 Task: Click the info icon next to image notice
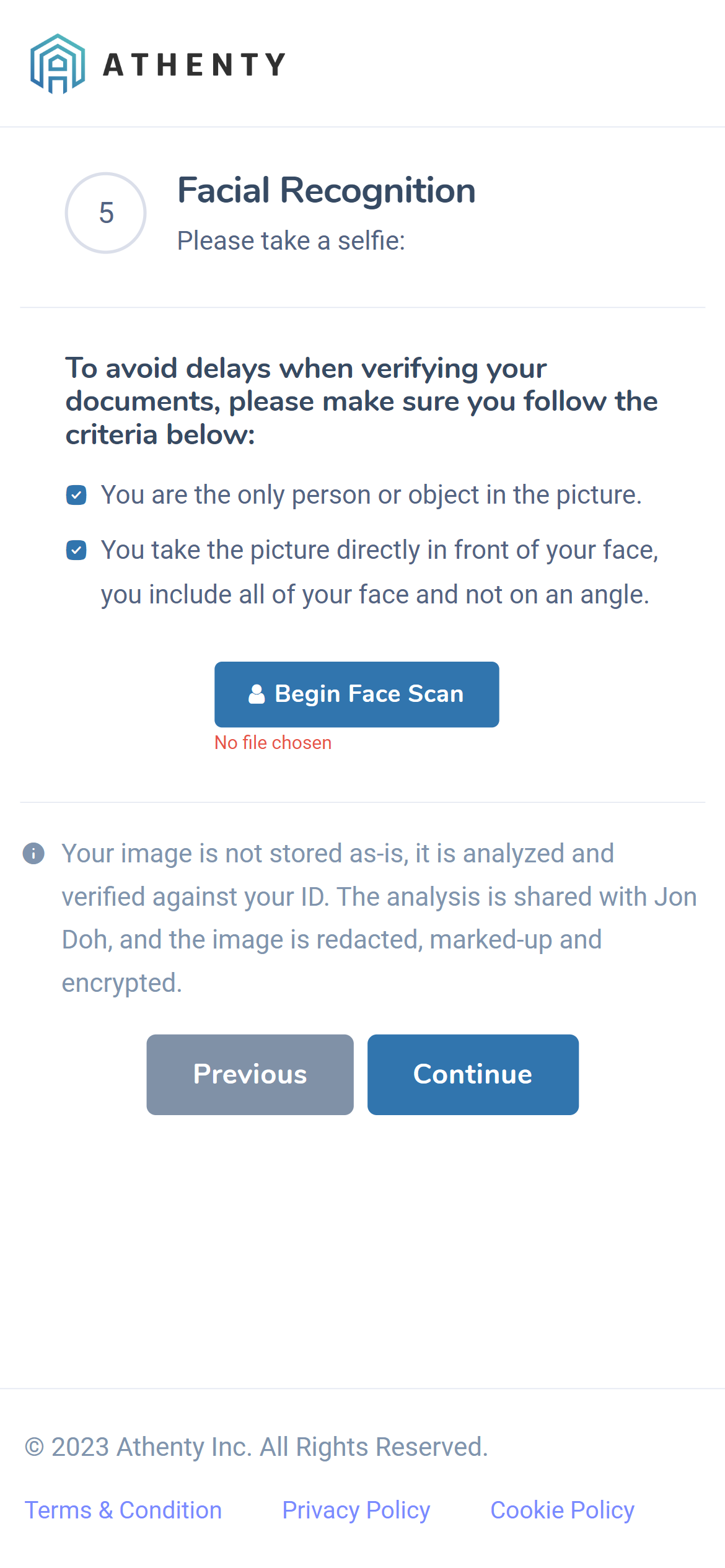[34, 853]
